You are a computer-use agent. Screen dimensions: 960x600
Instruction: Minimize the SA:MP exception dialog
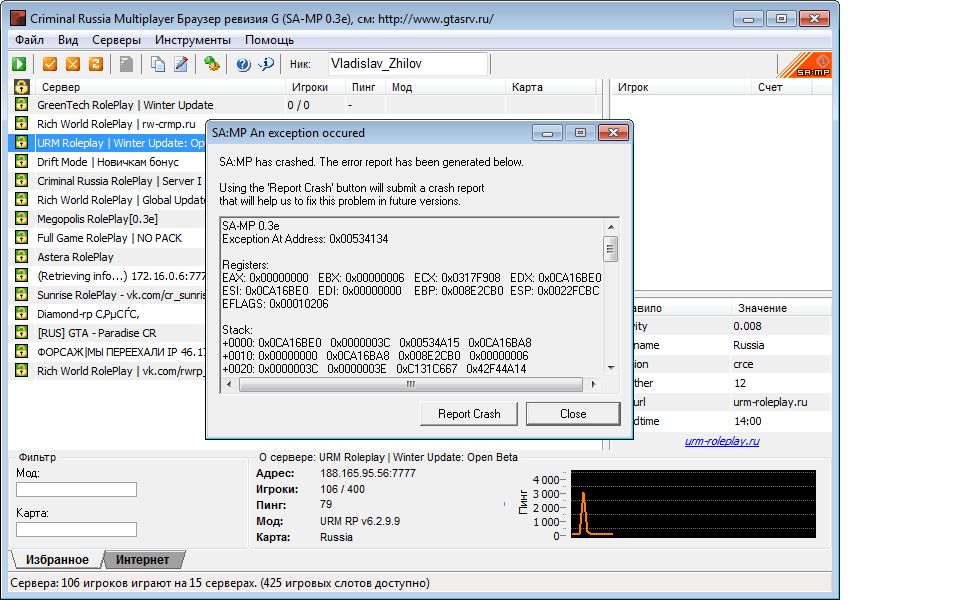point(547,132)
